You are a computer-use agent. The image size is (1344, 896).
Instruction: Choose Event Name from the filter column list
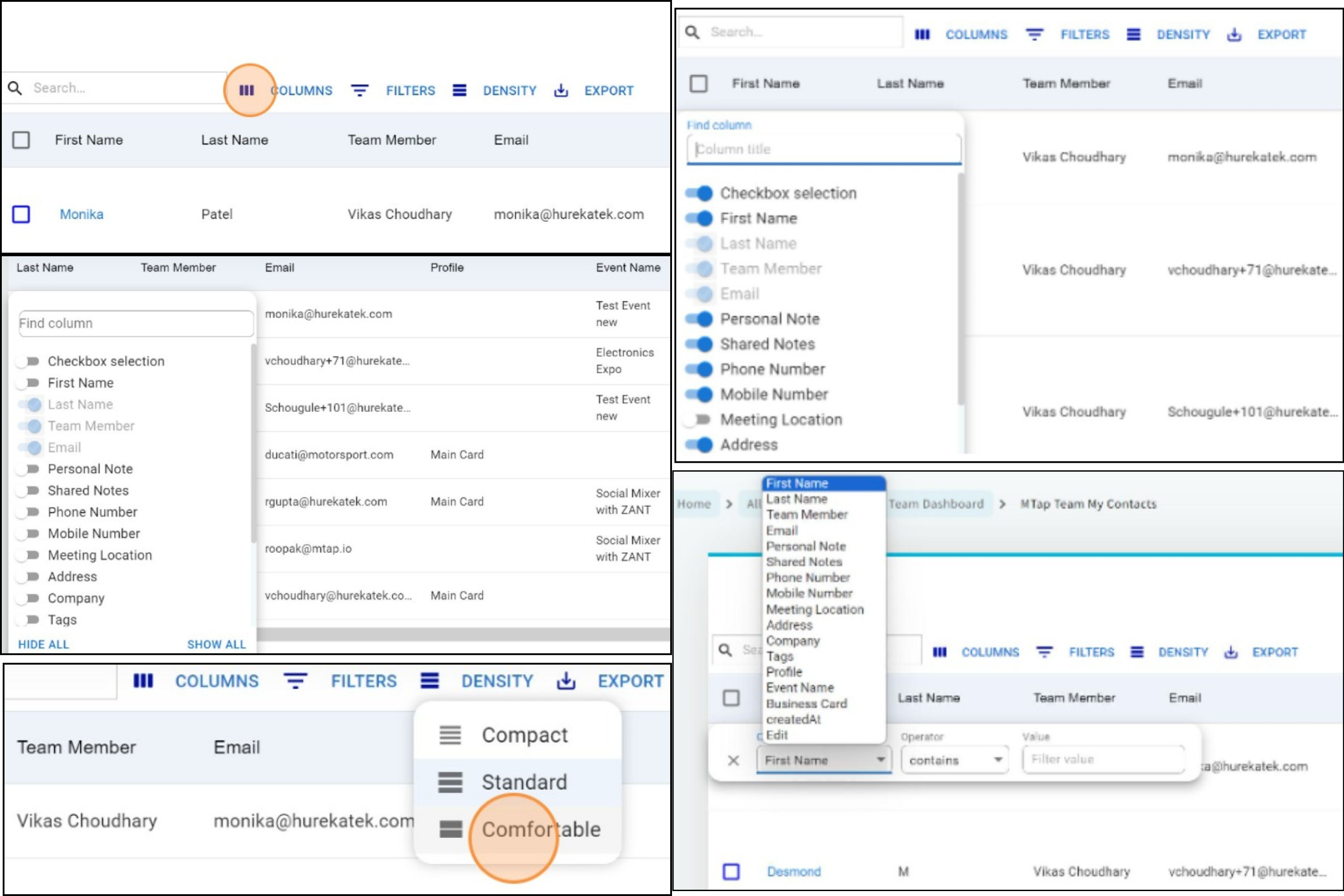pos(824,688)
